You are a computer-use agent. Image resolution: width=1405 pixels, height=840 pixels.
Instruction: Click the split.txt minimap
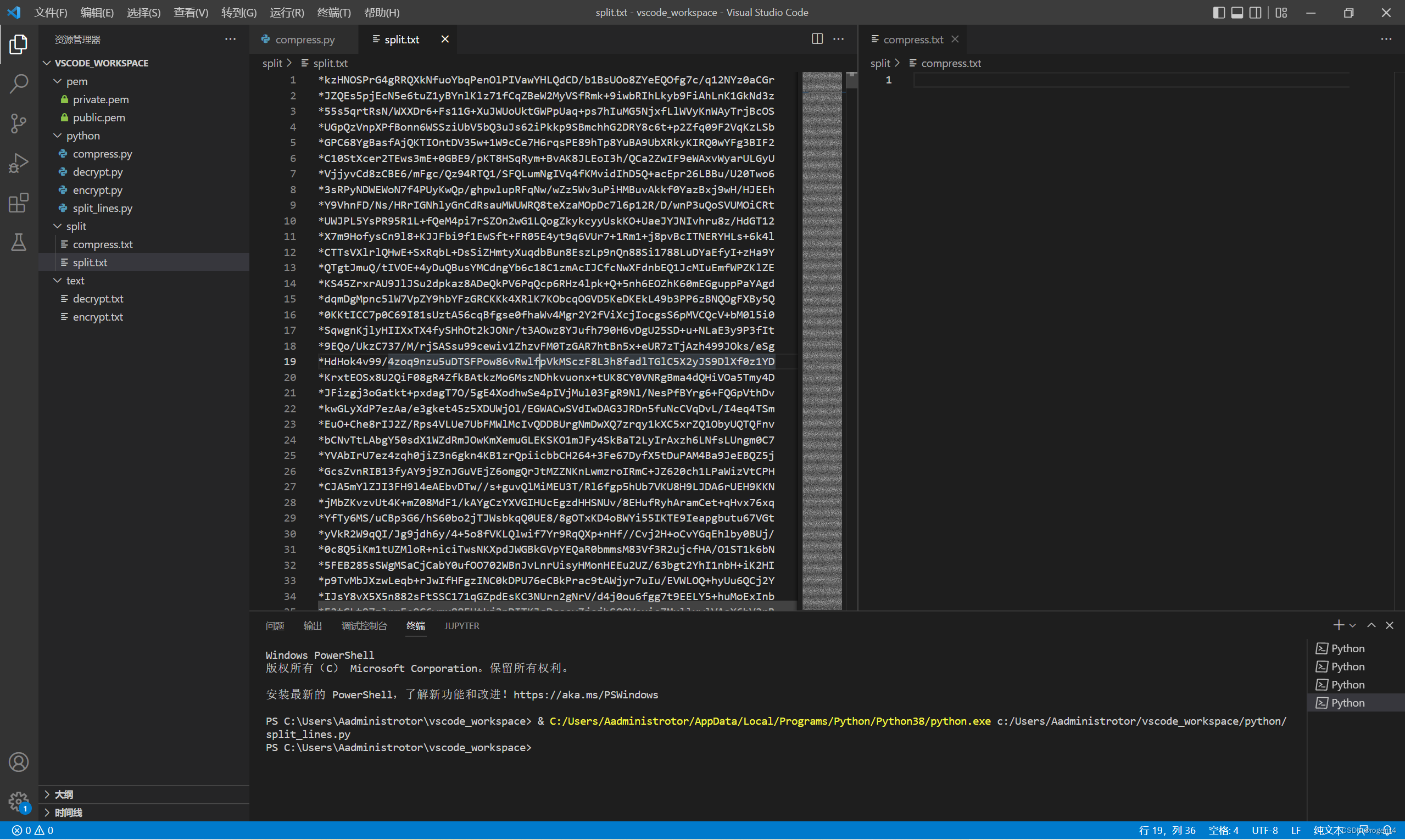[x=822, y=340]
